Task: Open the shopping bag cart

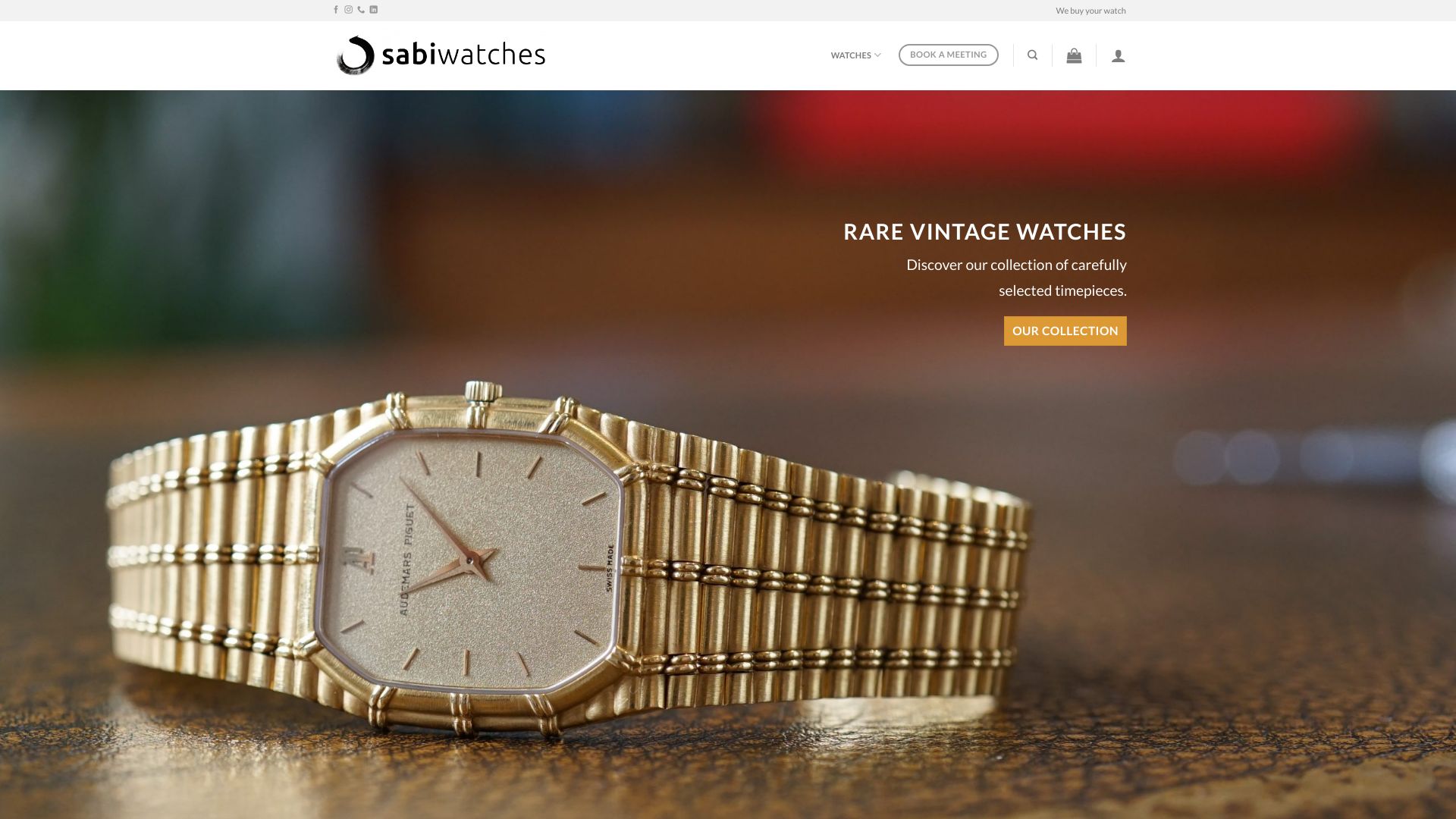Action: (x=1074, y=55)
